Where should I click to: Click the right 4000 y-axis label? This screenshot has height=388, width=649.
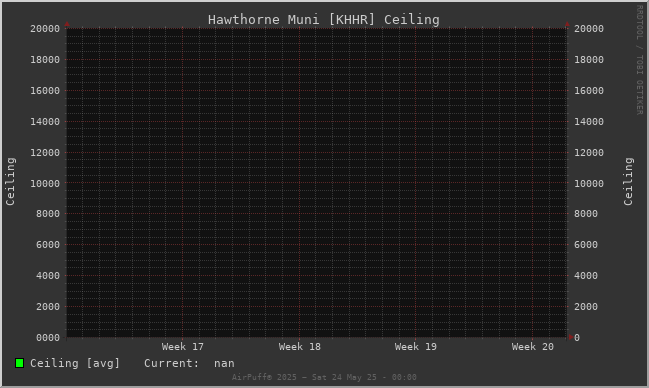[586, 276]
